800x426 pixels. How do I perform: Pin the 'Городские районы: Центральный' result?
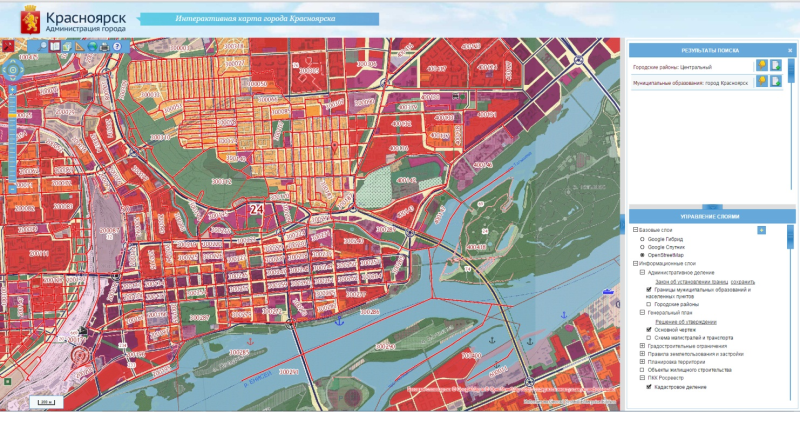tap(761, 67)
